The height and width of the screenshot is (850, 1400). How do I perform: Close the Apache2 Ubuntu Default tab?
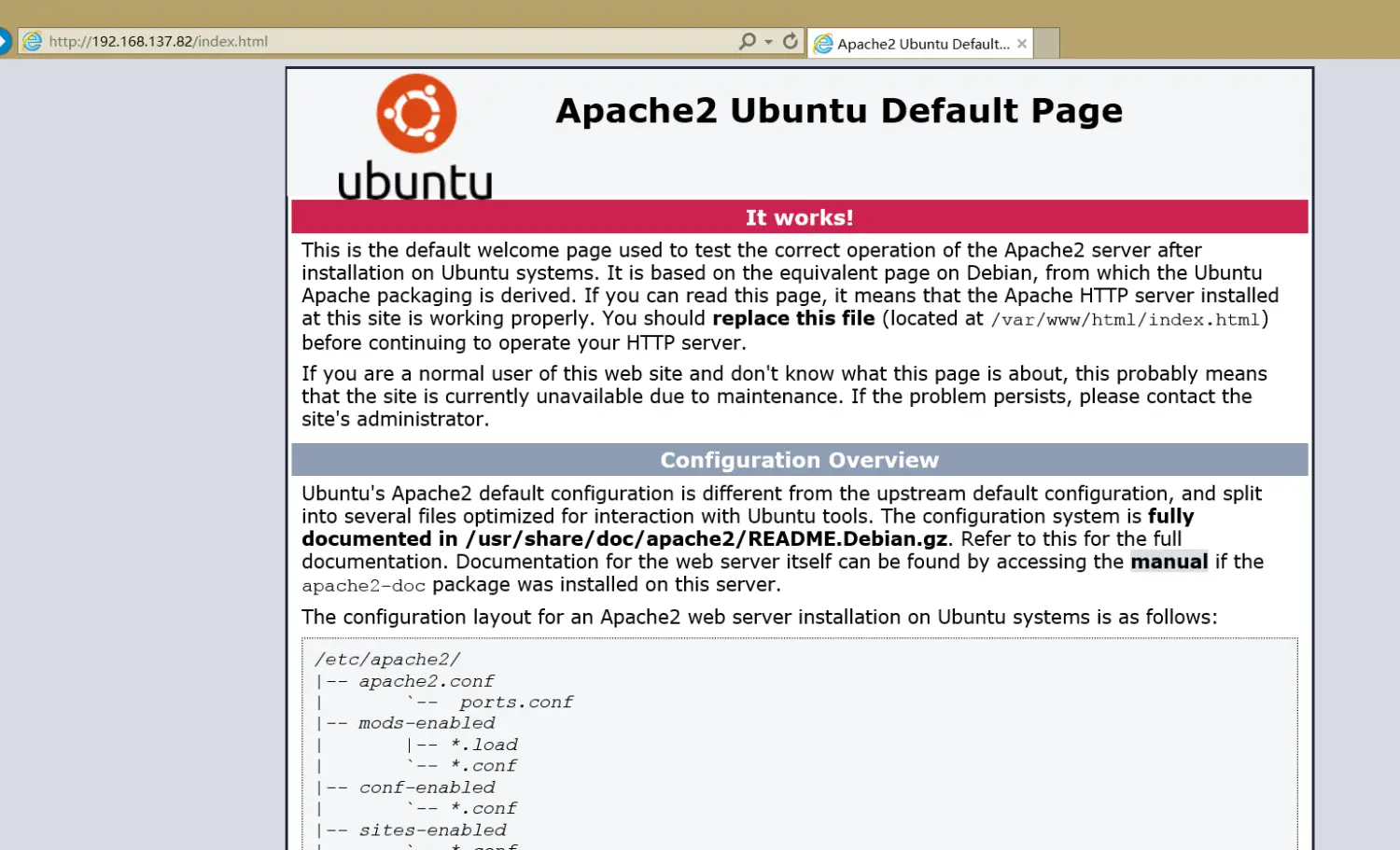[x=1022, y=44]
